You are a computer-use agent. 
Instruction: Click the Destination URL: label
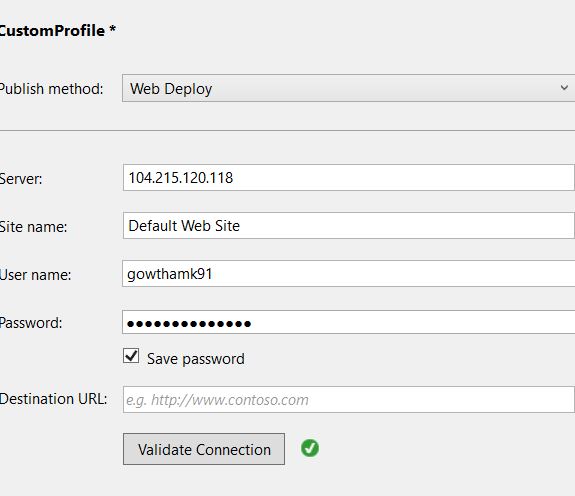(54, 399)
